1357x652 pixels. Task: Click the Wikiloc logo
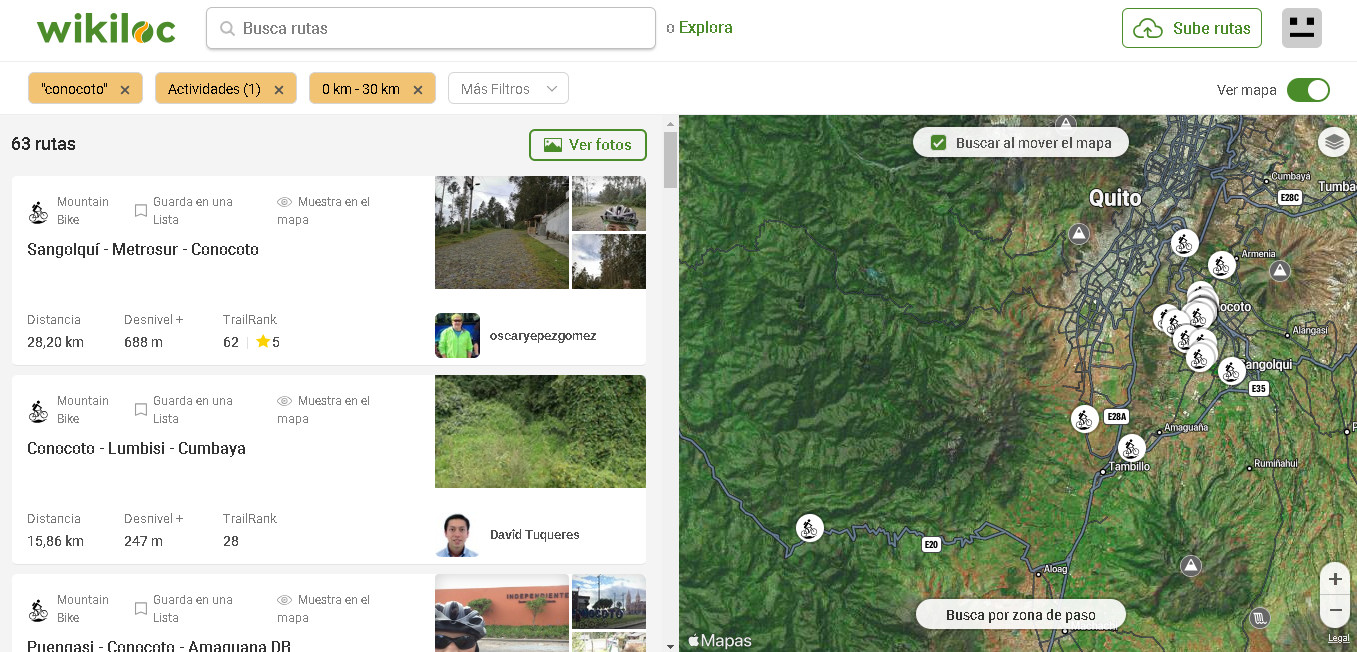click(106, 29)
